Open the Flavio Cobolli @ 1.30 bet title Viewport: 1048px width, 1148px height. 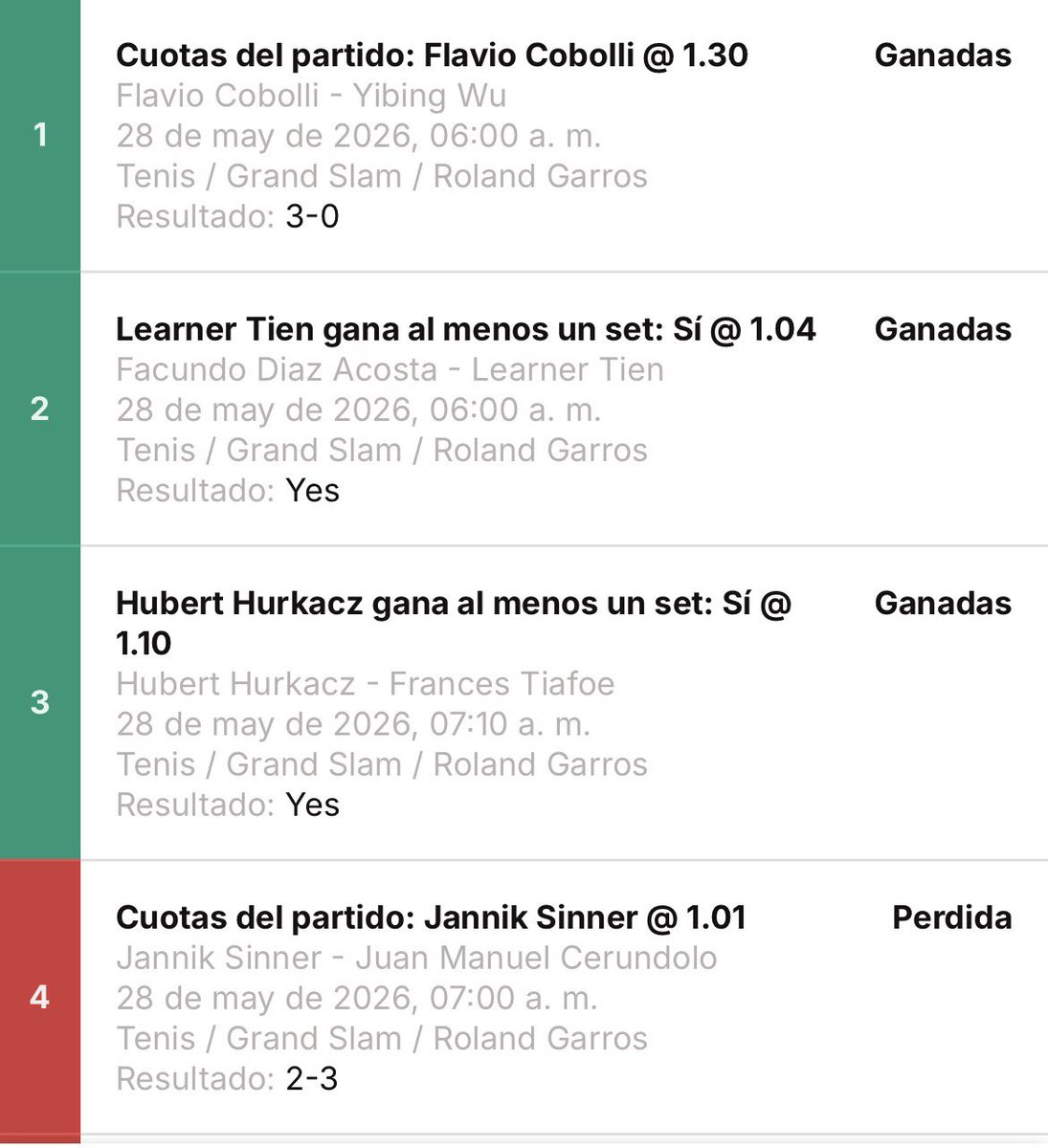tap(432, 55)
